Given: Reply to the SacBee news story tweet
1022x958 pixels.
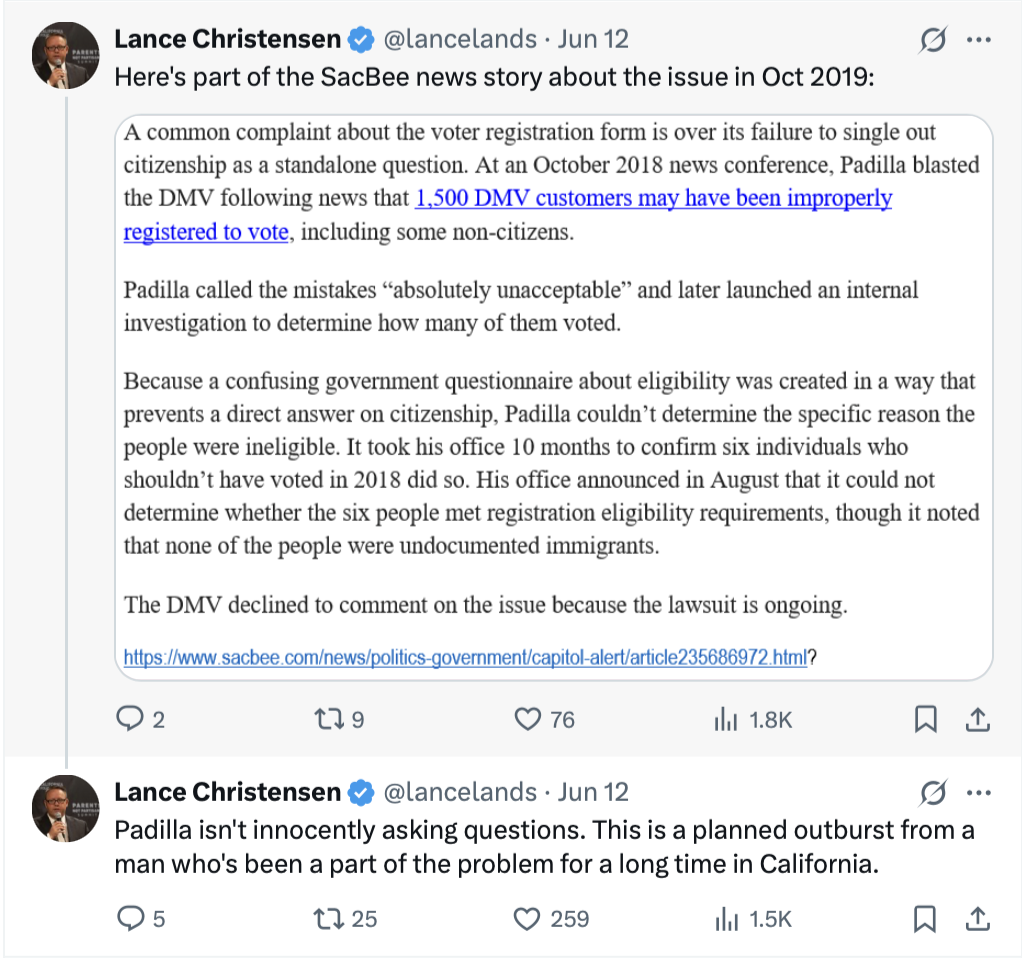Looking at the screenshot, I should (x=131, y=719).
